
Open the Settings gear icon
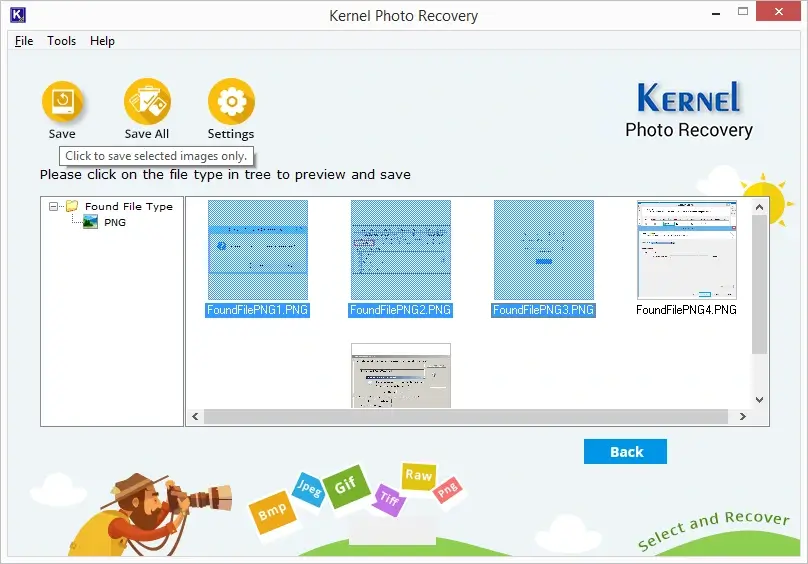(231, 102)
